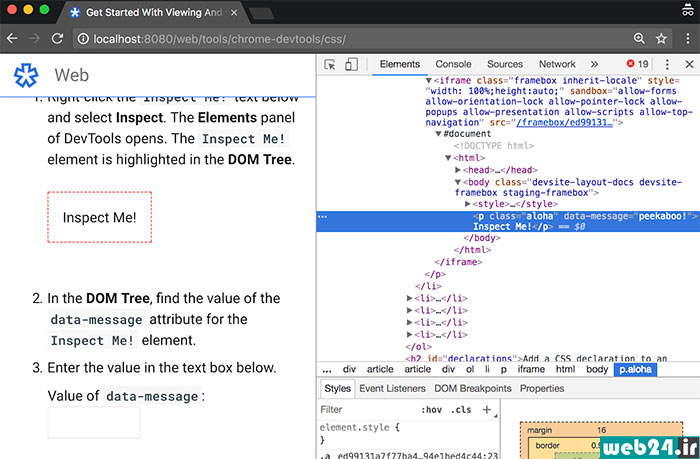Select p.aloha in breadcrumb bar
The image size is (700, 459).
pos(635,370)
